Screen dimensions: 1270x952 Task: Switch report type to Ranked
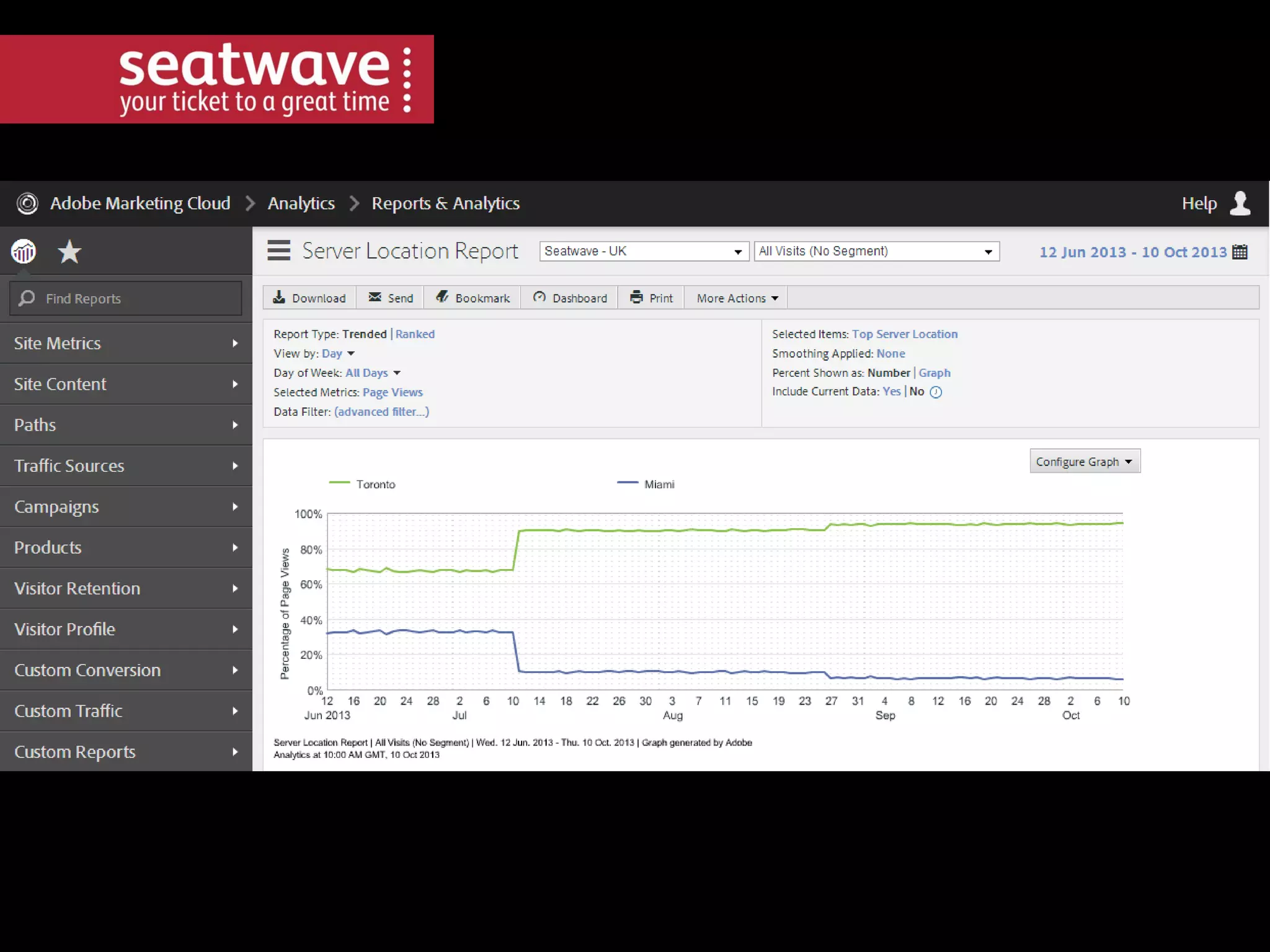click(415, 334)
